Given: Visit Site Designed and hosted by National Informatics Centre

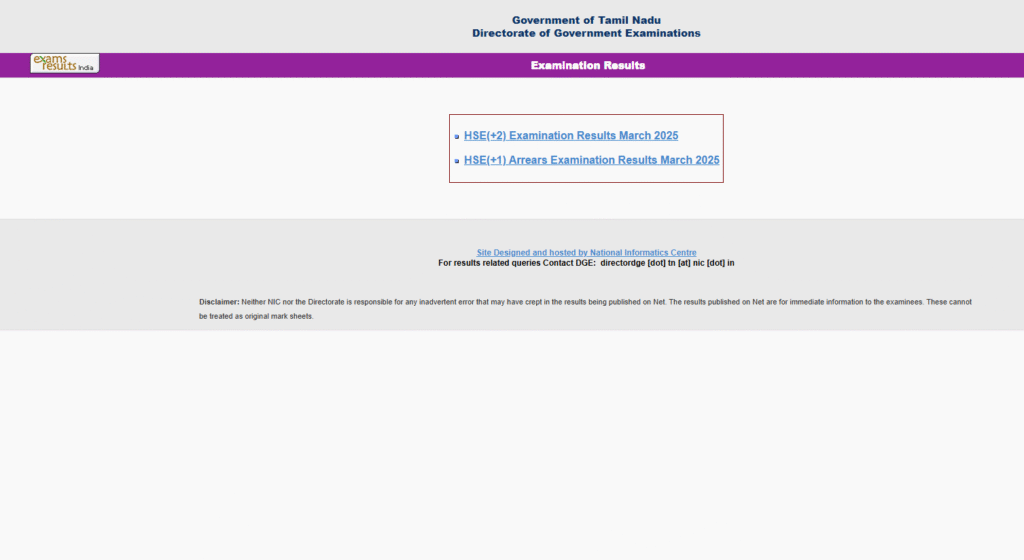Looking at the screenshot, I should [x=586, y=253].
